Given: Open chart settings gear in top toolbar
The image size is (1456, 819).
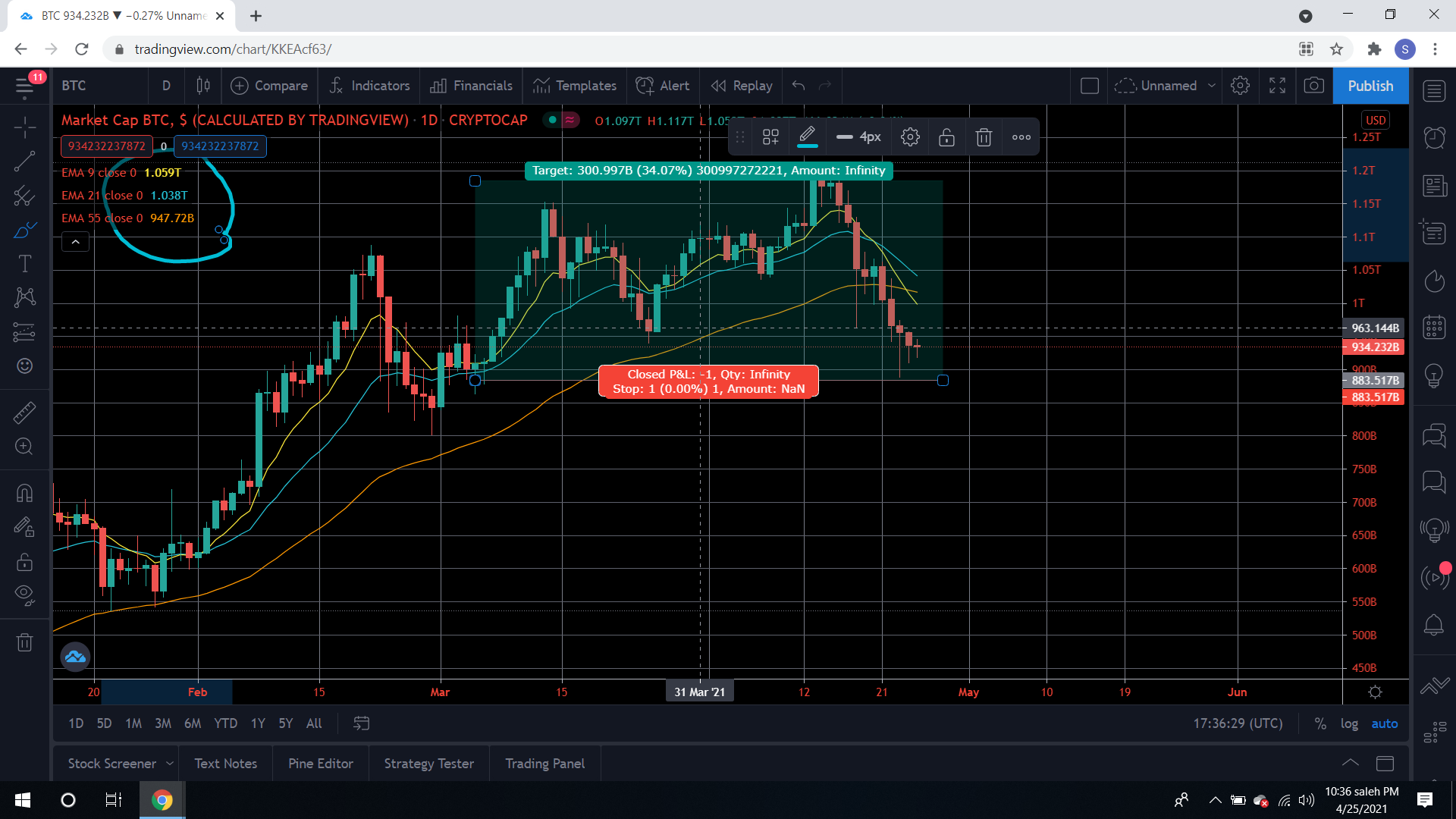Looking at the screenshot, I should 1240,86.
